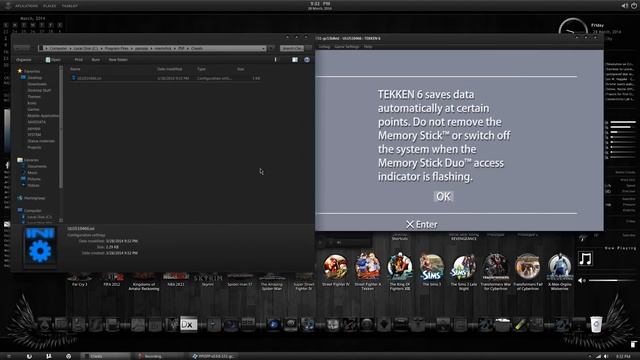Select Desktop in Explorer navigation pane

pyautogui.click(x=32, y=78)
